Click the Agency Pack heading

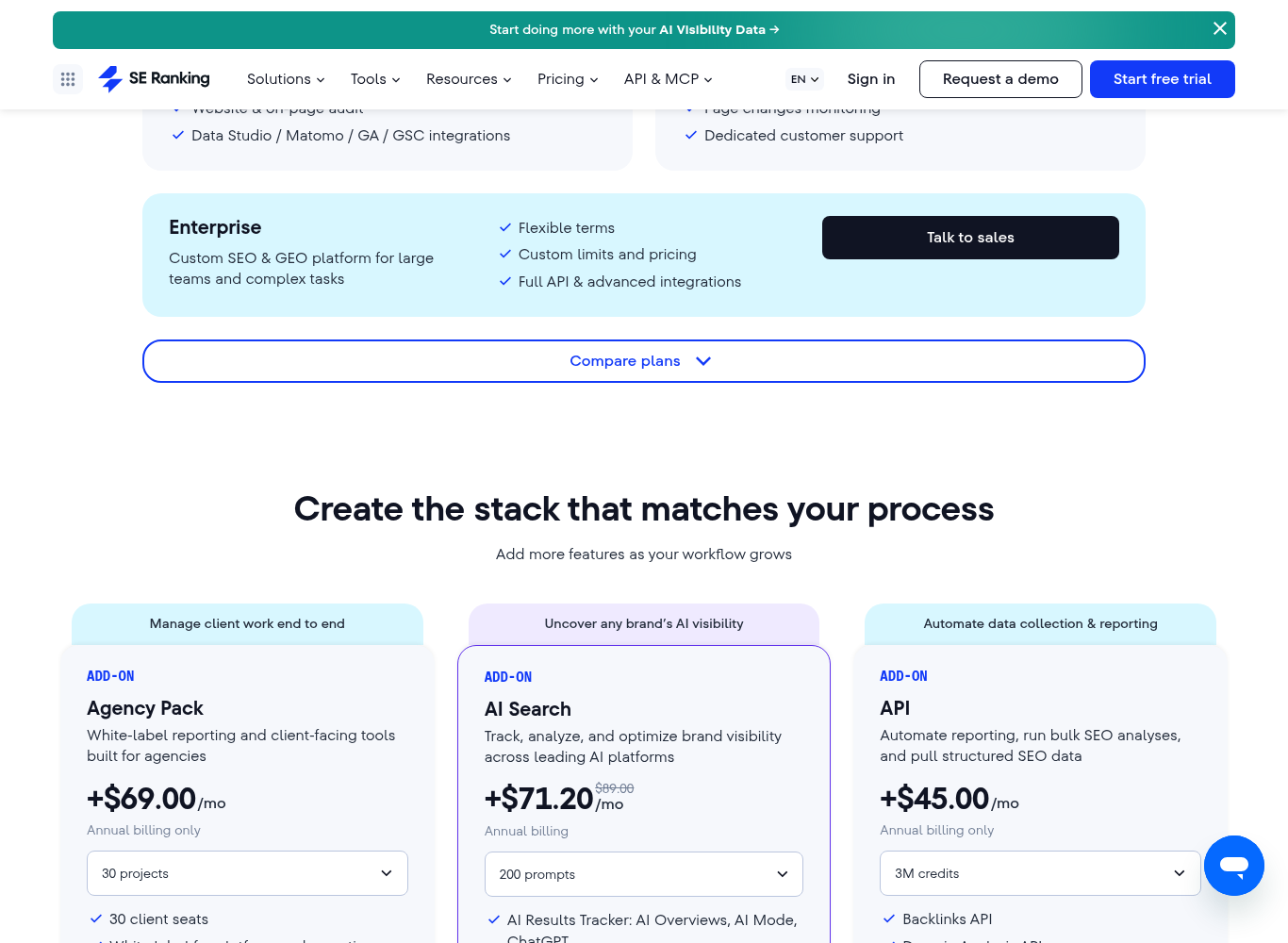click(x=145, y=708)
